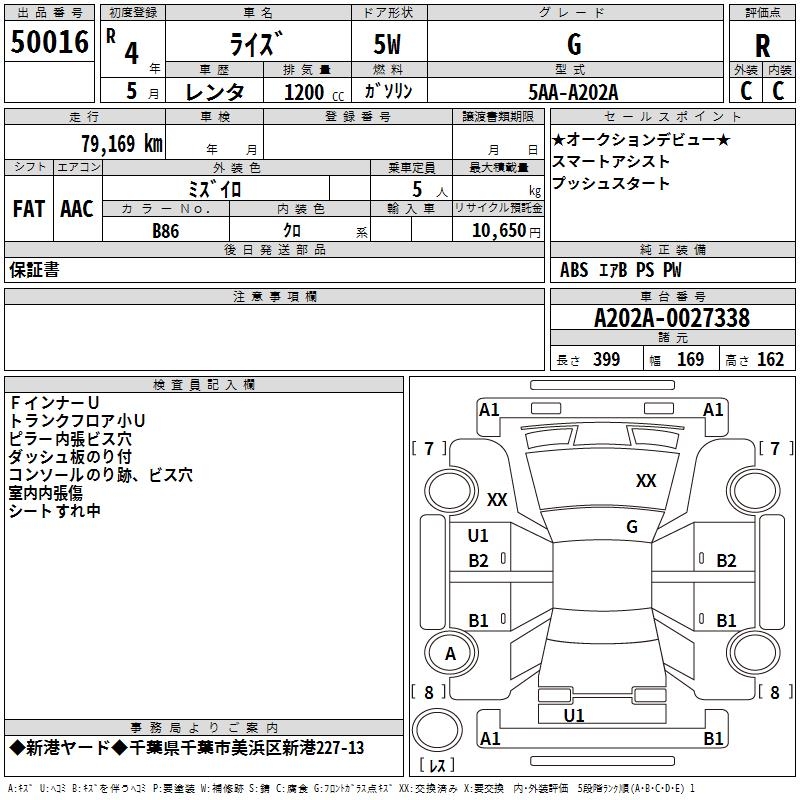Select the length value 399
800x800 pixels.
click(x=606, y=360)
